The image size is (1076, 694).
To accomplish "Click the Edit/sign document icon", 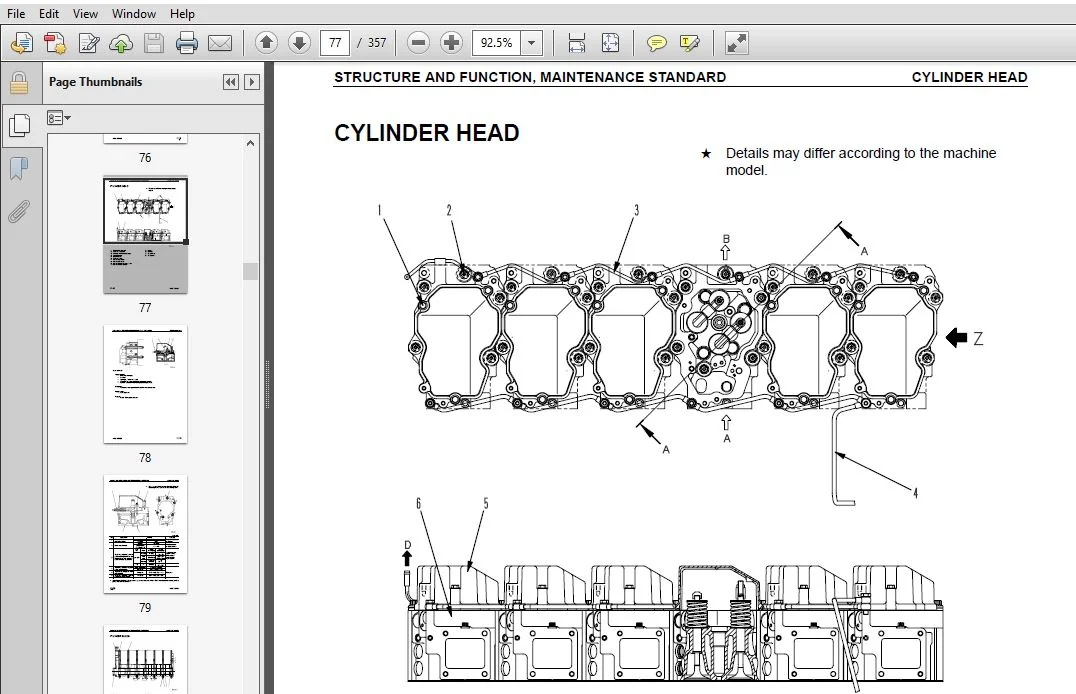I will coord(89,43).
